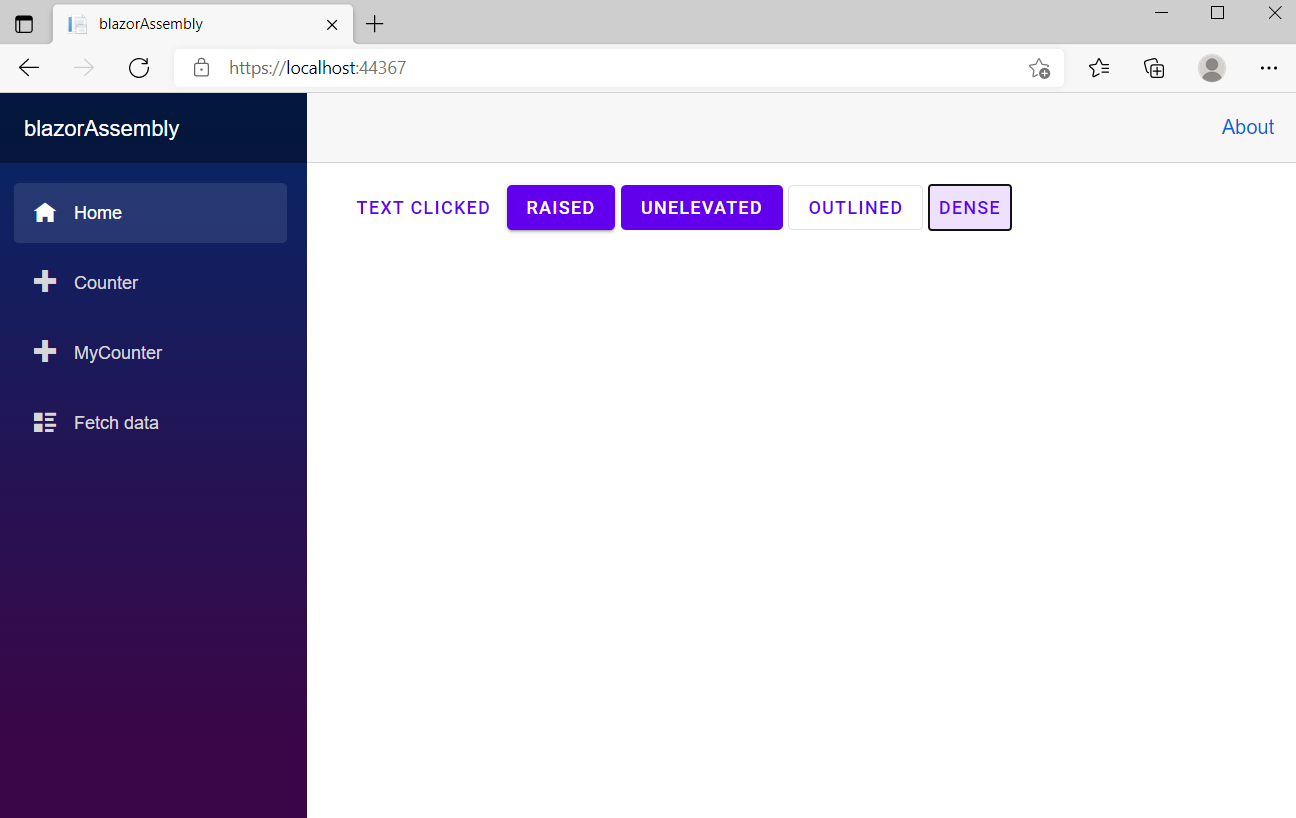Open the browser profile avatar
Viewport: 1296px width, 818px height.
point(1212,68)
